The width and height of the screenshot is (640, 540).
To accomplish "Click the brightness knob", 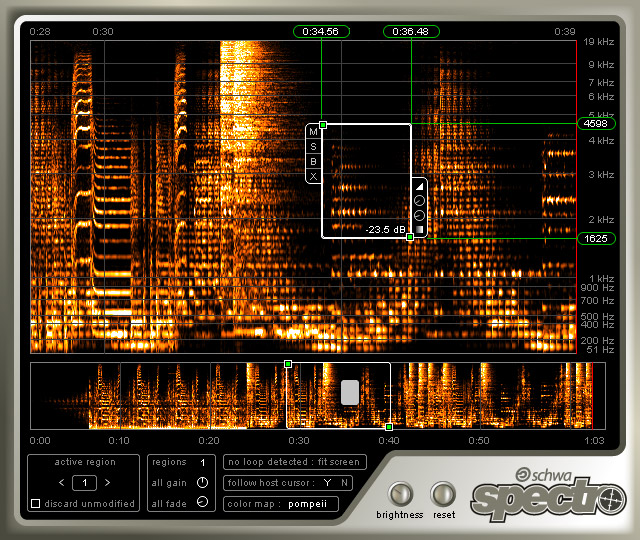I will [x=400, y=493].
